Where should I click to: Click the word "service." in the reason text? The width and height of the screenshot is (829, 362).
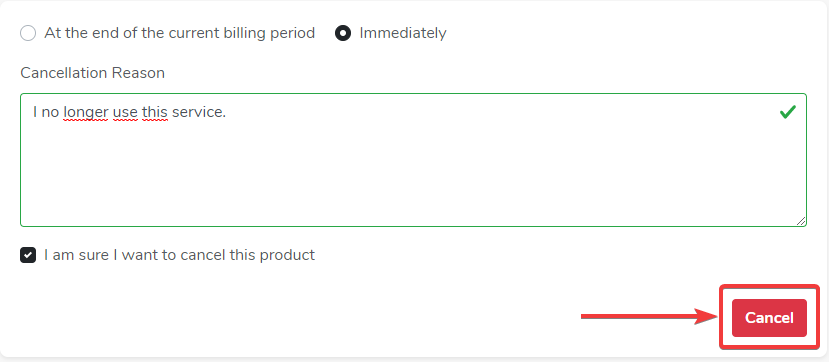[199, 113]
